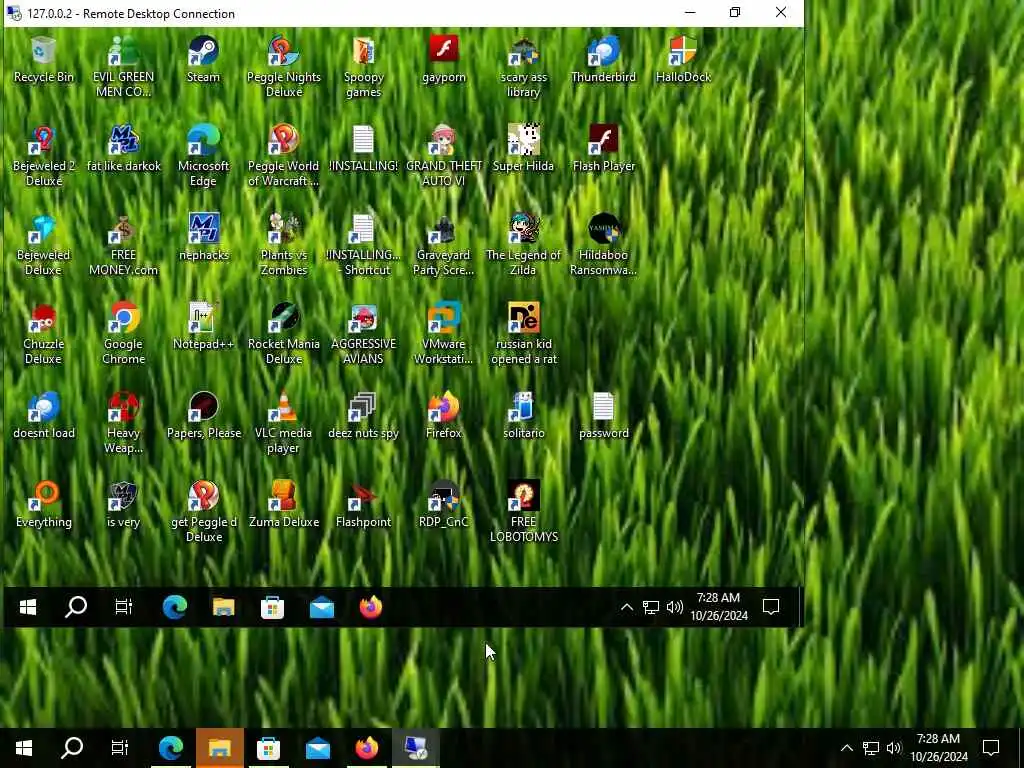The height and width of the screenshot is (768, 1024).
Task: Click the remote session clock showing 7:28 AM
Action: (718, 607)
